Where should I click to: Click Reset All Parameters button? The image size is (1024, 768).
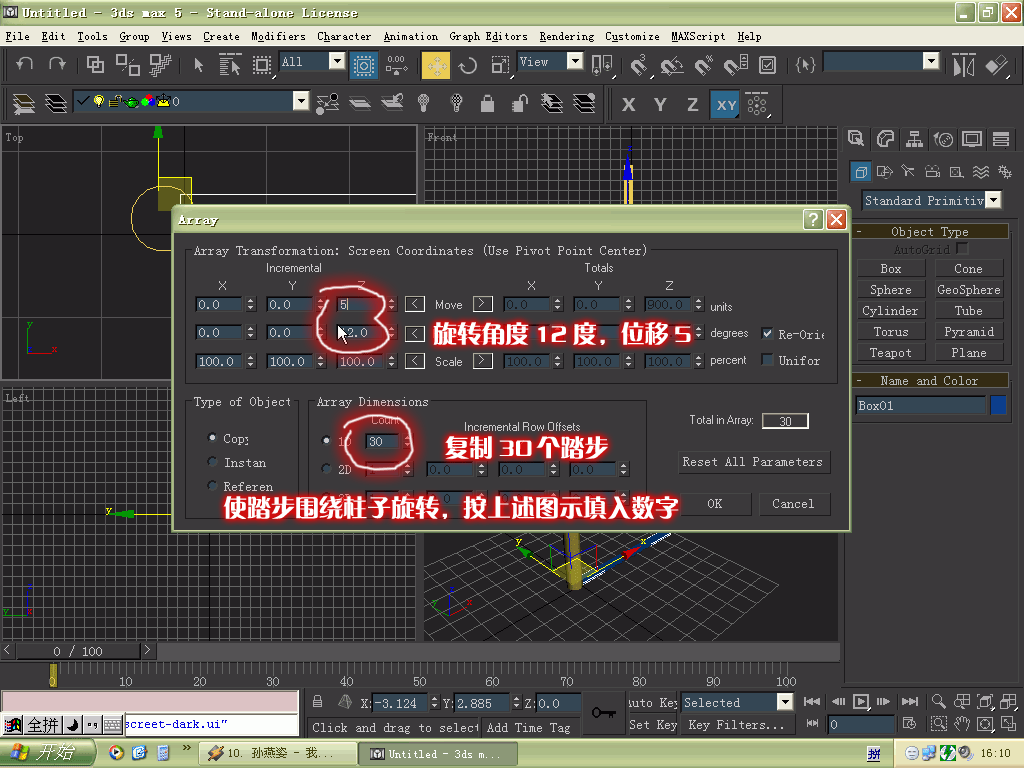[752, 462]
